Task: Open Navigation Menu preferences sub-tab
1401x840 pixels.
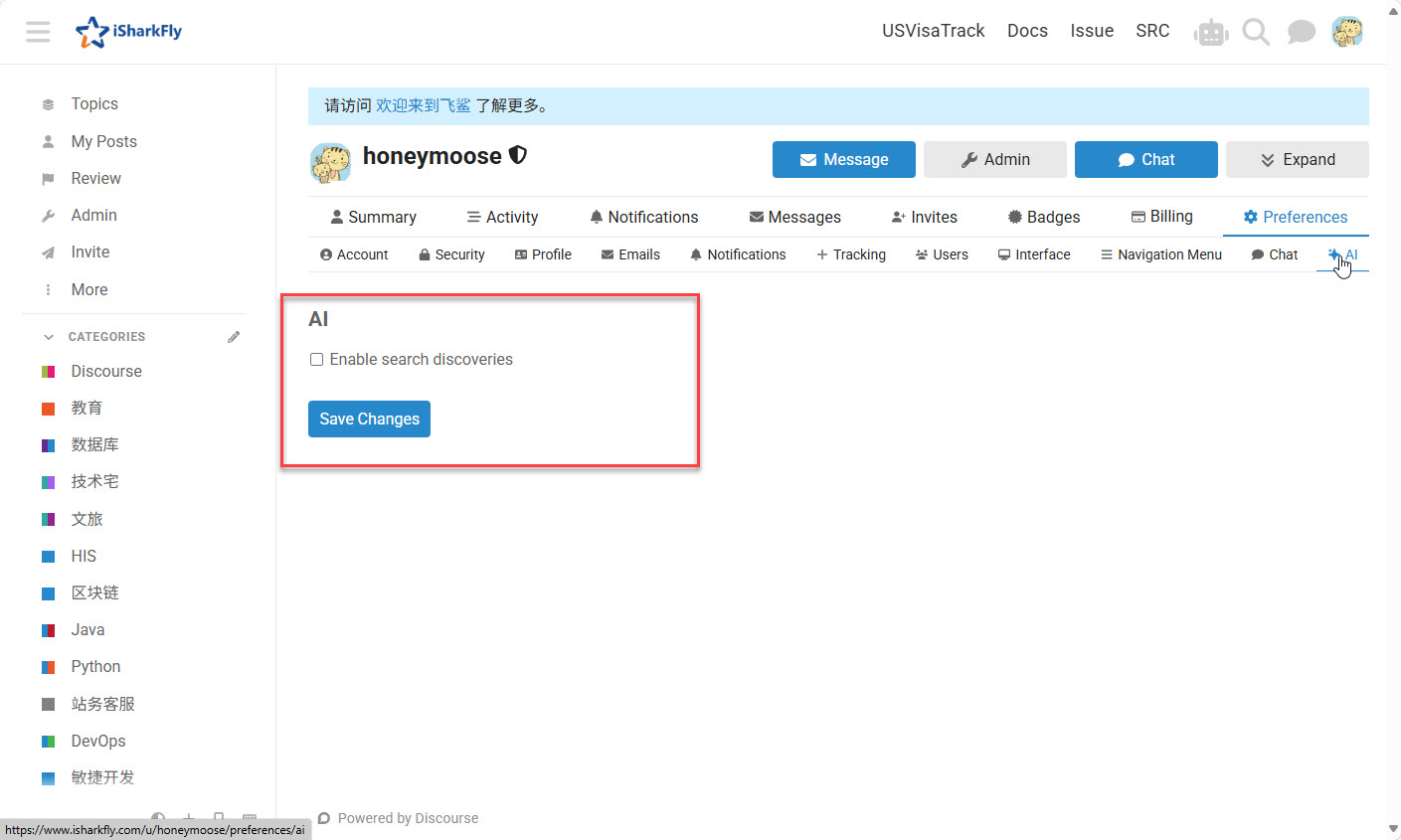Action: (x=1161, y=254)
